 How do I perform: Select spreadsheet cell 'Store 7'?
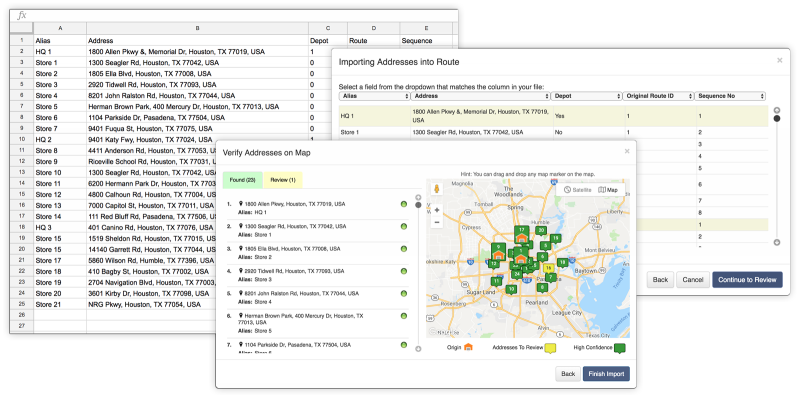coord(60,129)
